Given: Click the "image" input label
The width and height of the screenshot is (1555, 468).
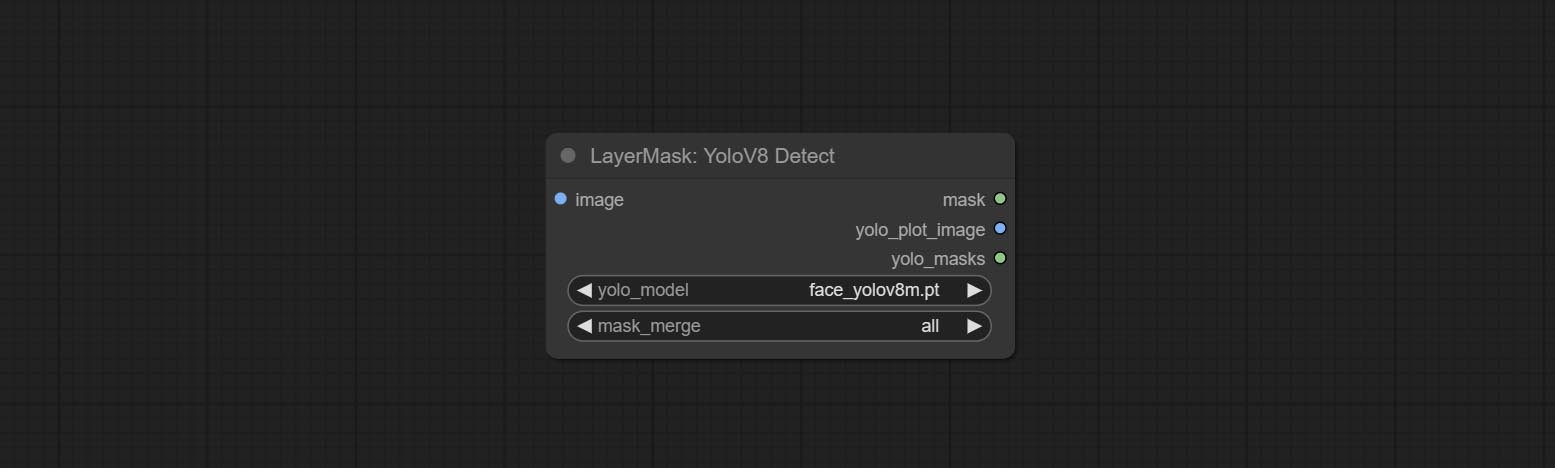Looking at the screenshot, I should click(599, 200).
